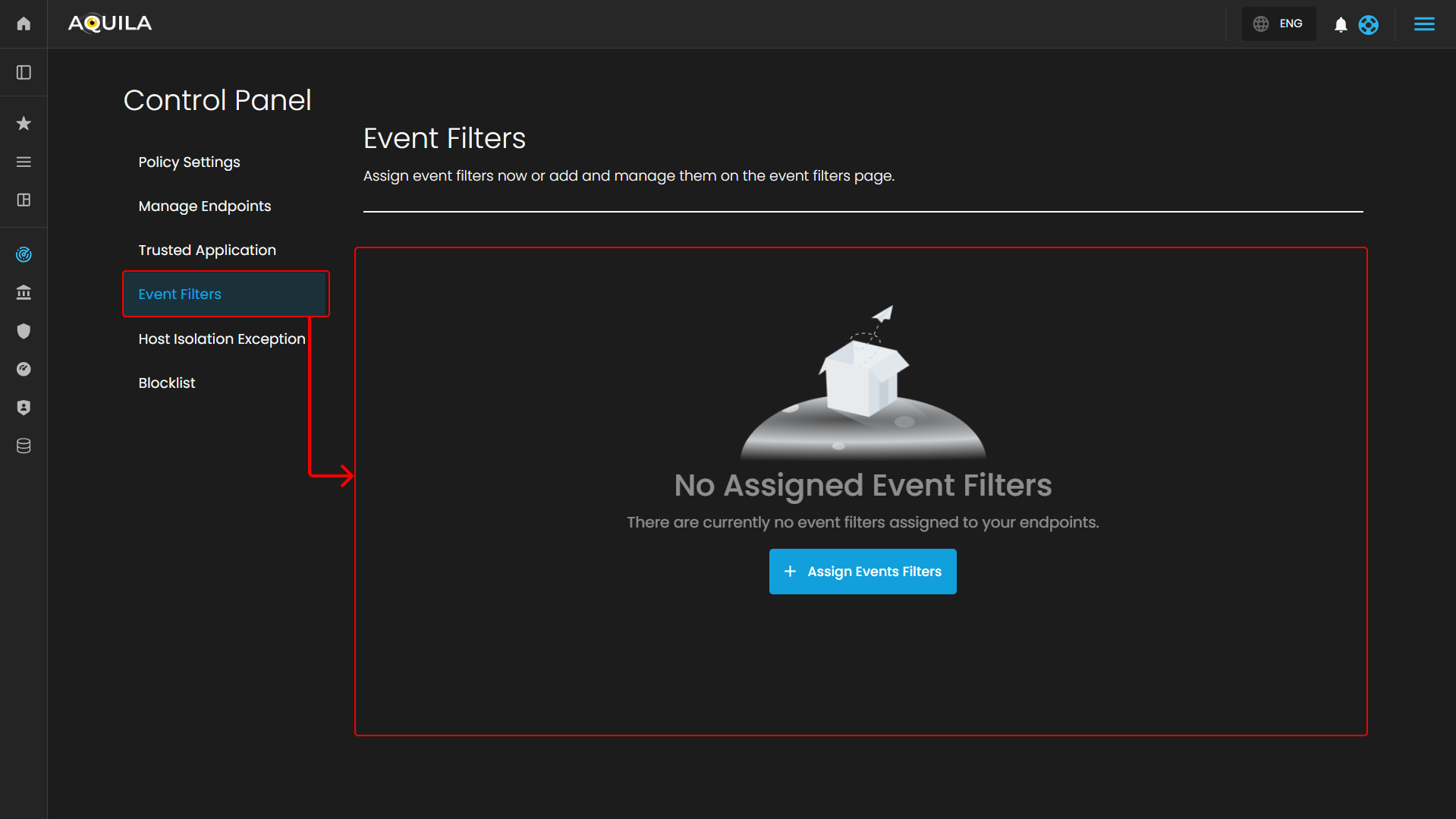The image size is (1456, 819).
Task: Click the list lines icon in the sidebar
Action: [x=24, y=162]
